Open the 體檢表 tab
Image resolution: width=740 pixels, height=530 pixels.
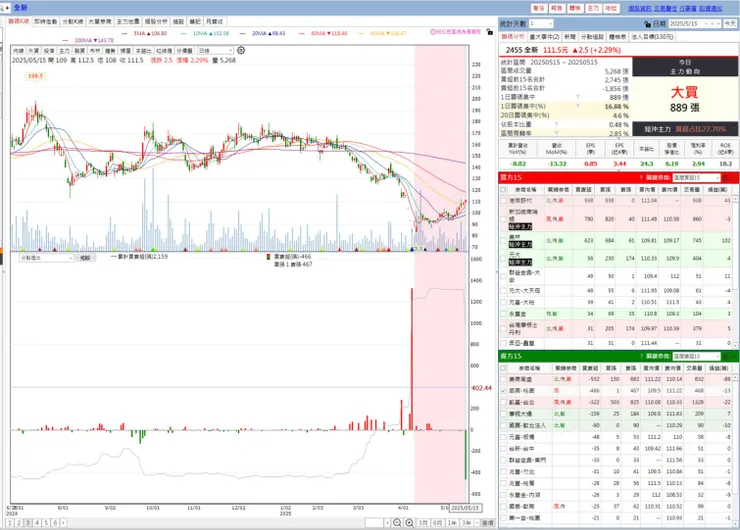coord(617,37)
